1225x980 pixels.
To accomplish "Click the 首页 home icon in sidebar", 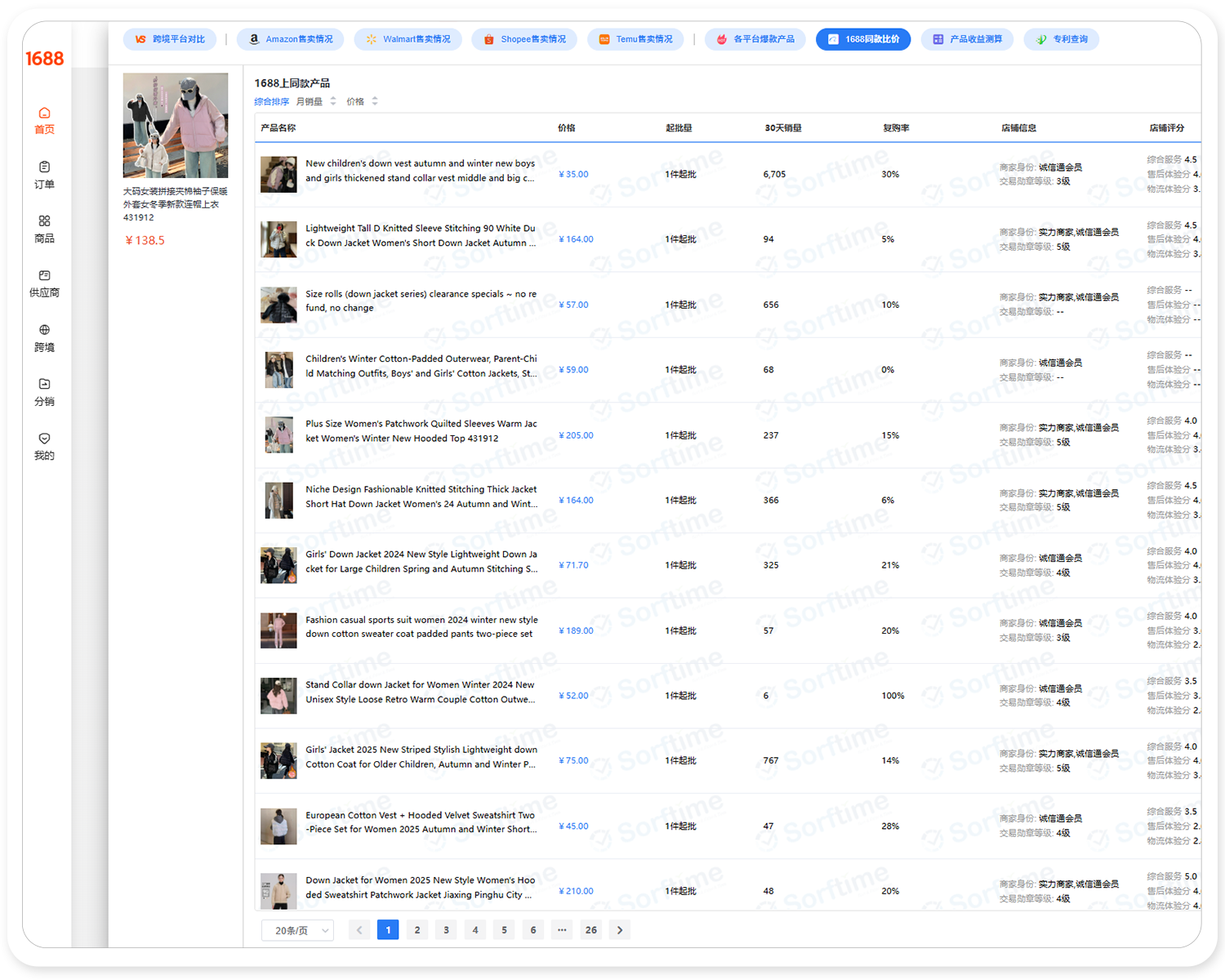I will [x=44, y=114].
